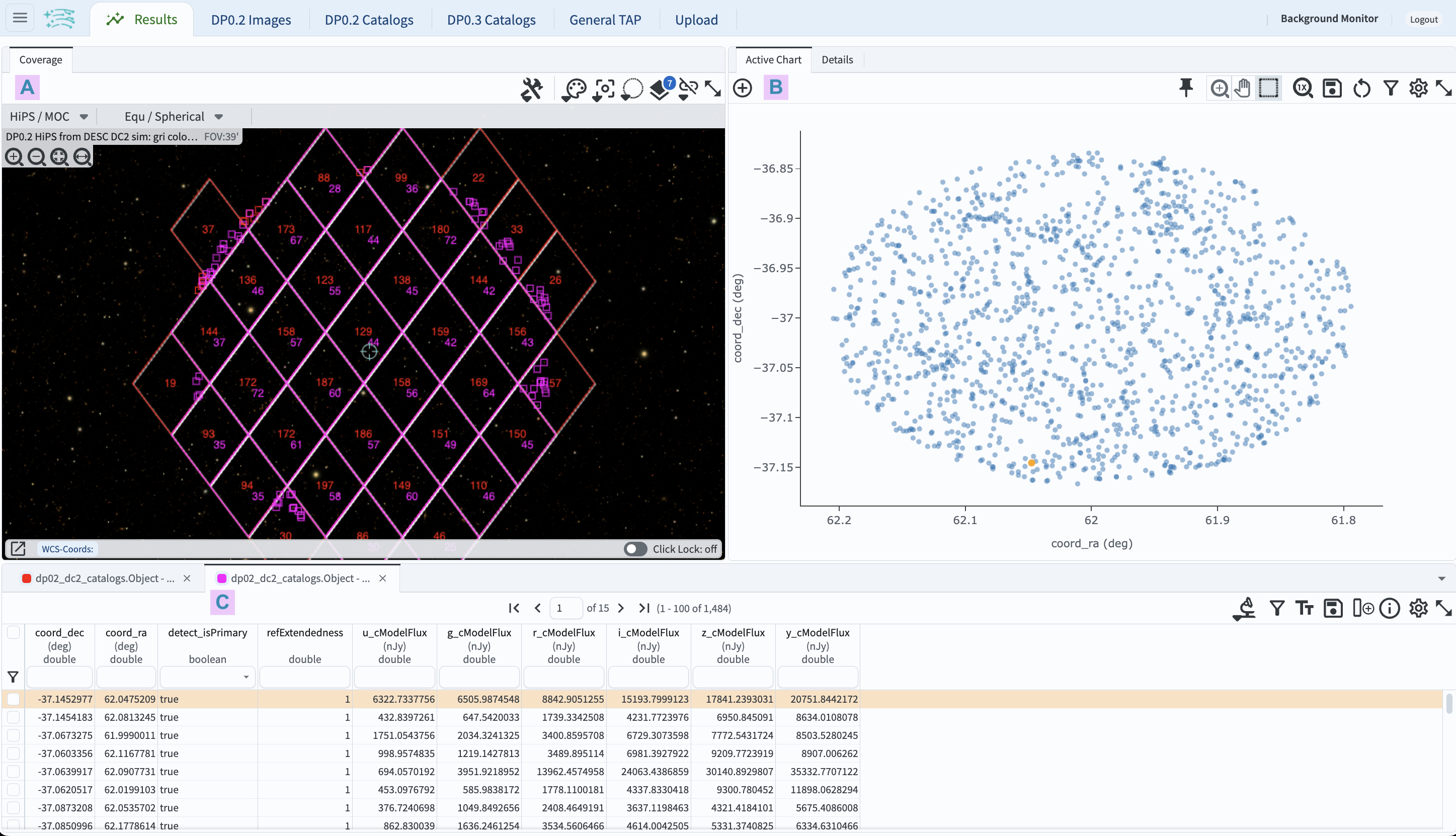Click the Background Monitor link
The height and width of the screenshot is (836, 1456).
pos(1329,19)
